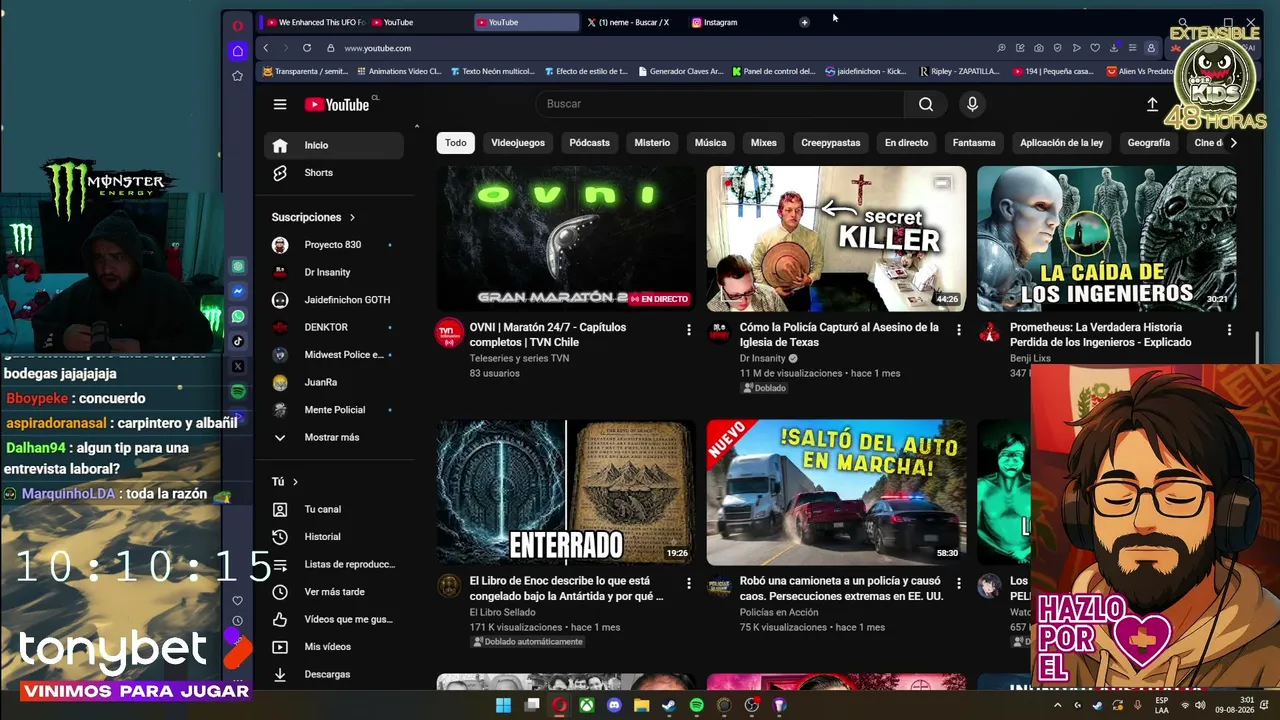Click the Windows Start button

(x=504, y=705)
